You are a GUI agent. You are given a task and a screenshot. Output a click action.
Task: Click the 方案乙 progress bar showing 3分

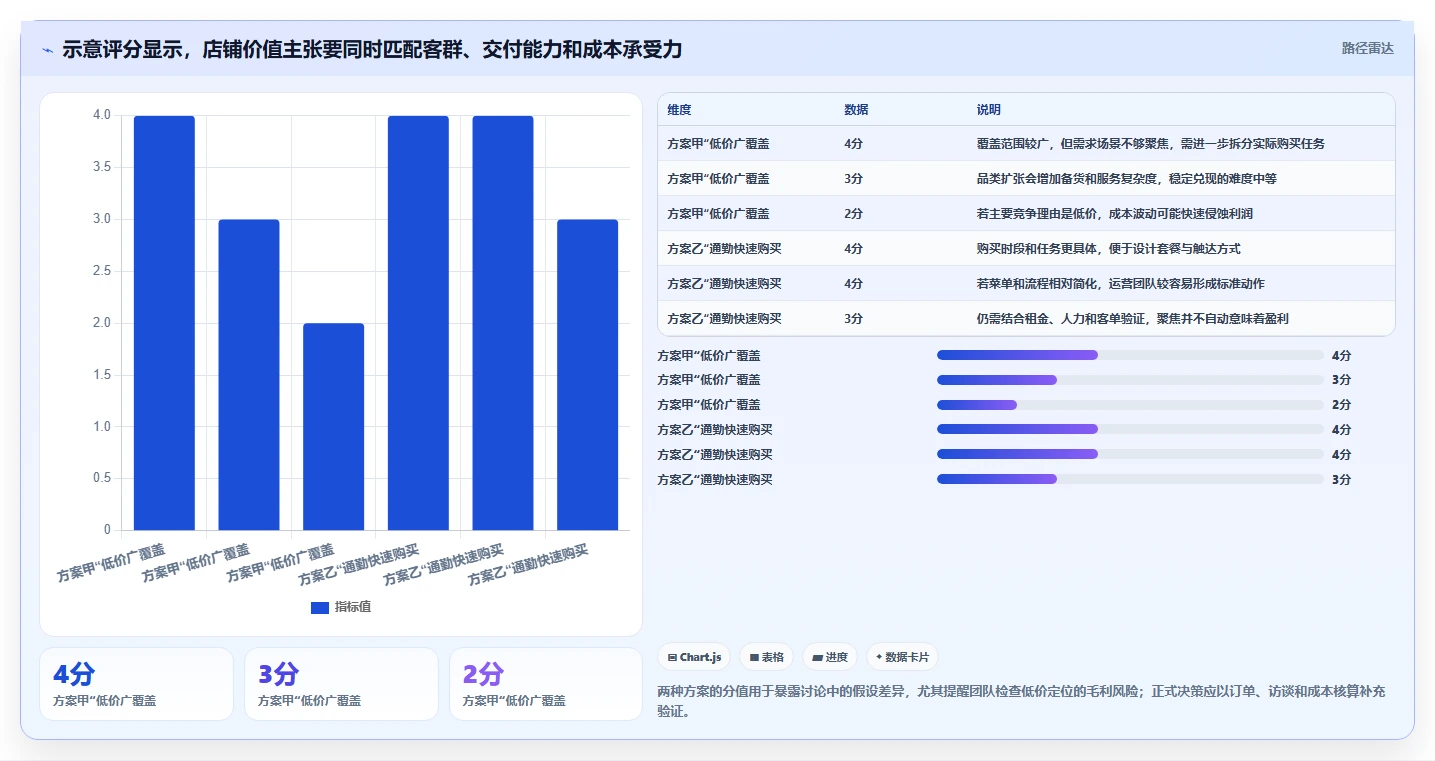click(x=1130, y=480)
